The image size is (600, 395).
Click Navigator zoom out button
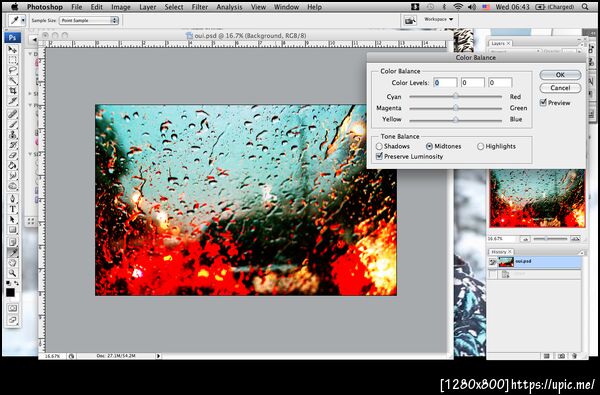(x=525, y=239)
